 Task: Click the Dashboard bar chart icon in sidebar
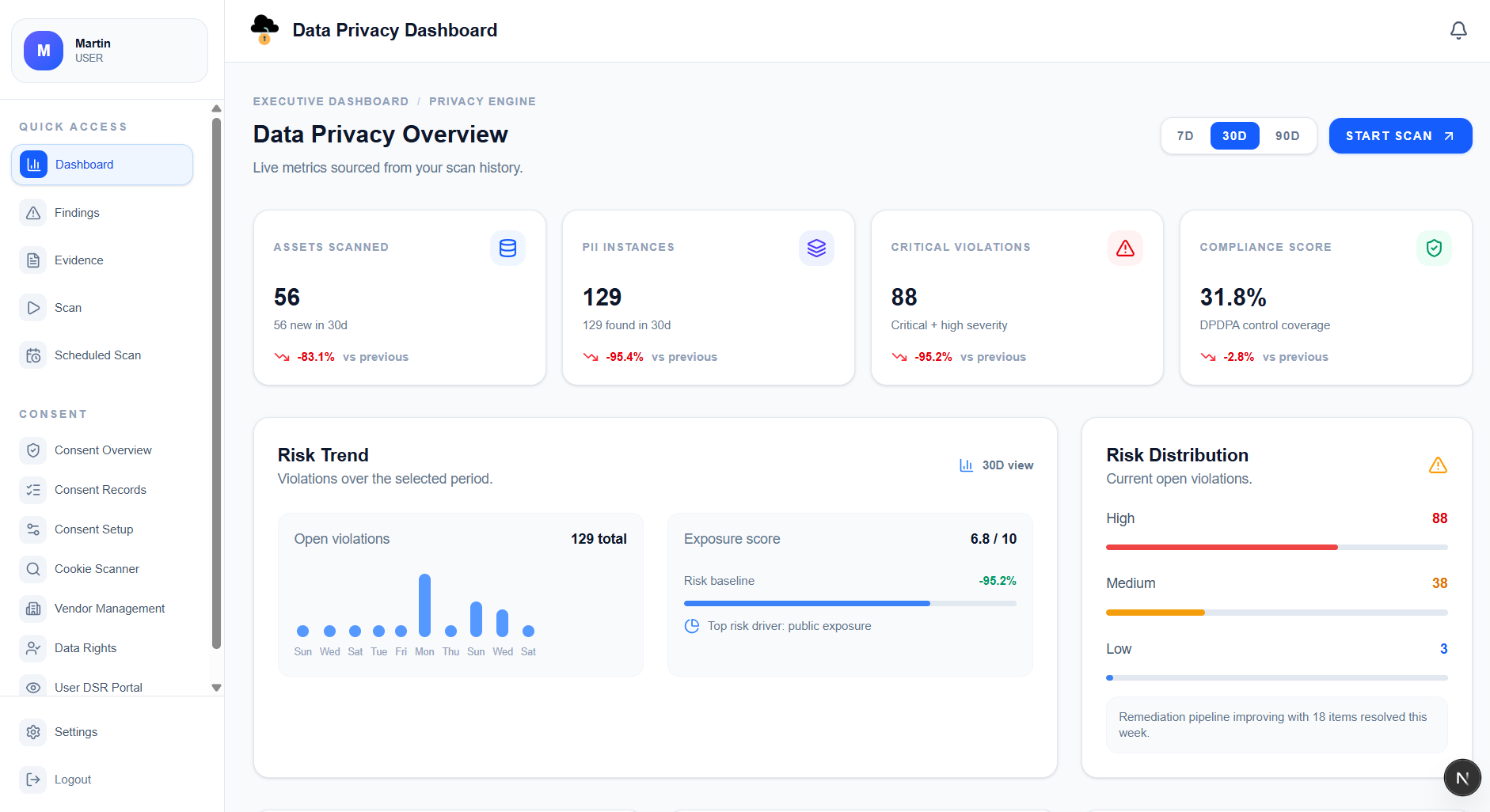click(33, 165)
